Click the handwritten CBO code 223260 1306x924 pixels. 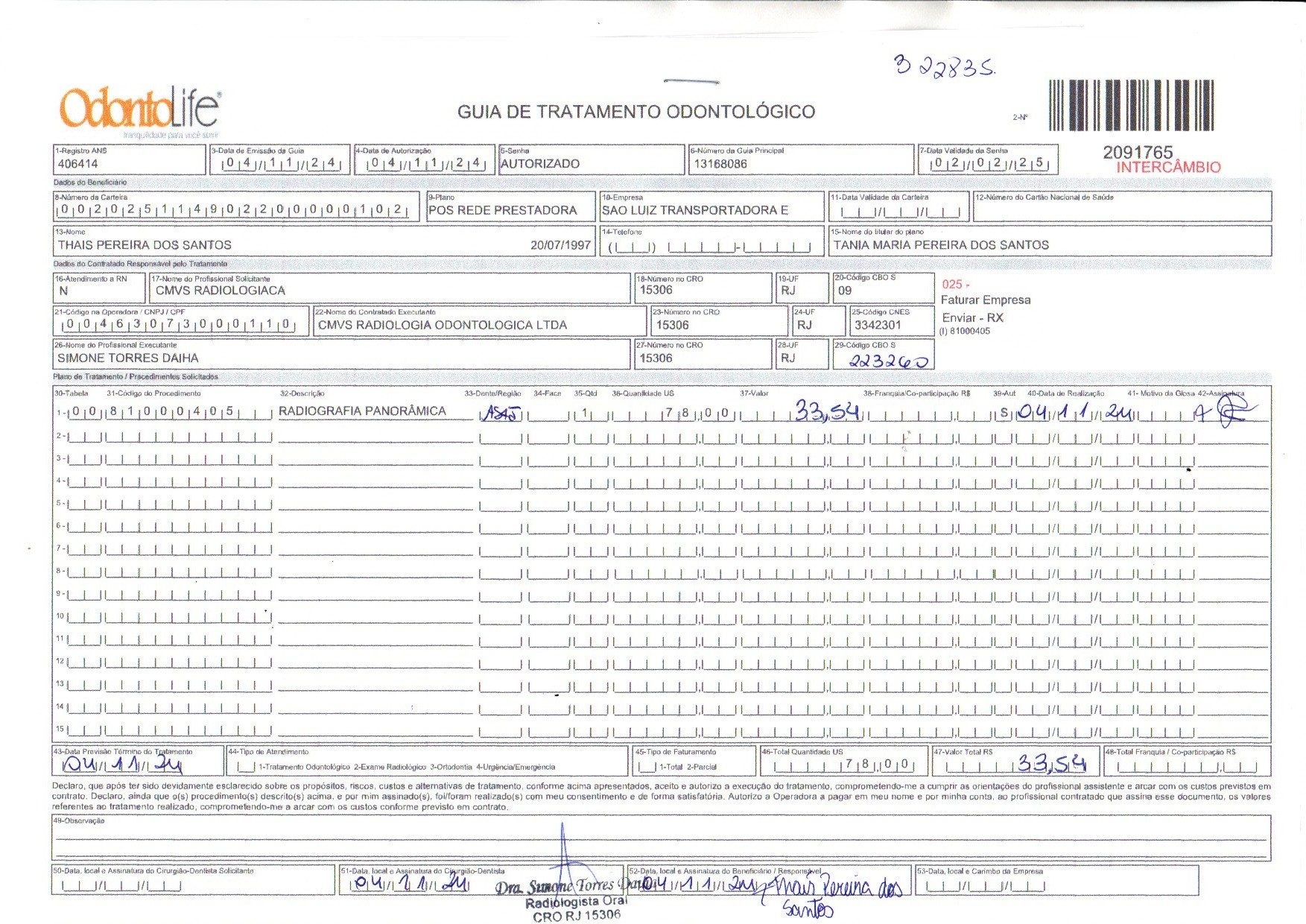890,361
